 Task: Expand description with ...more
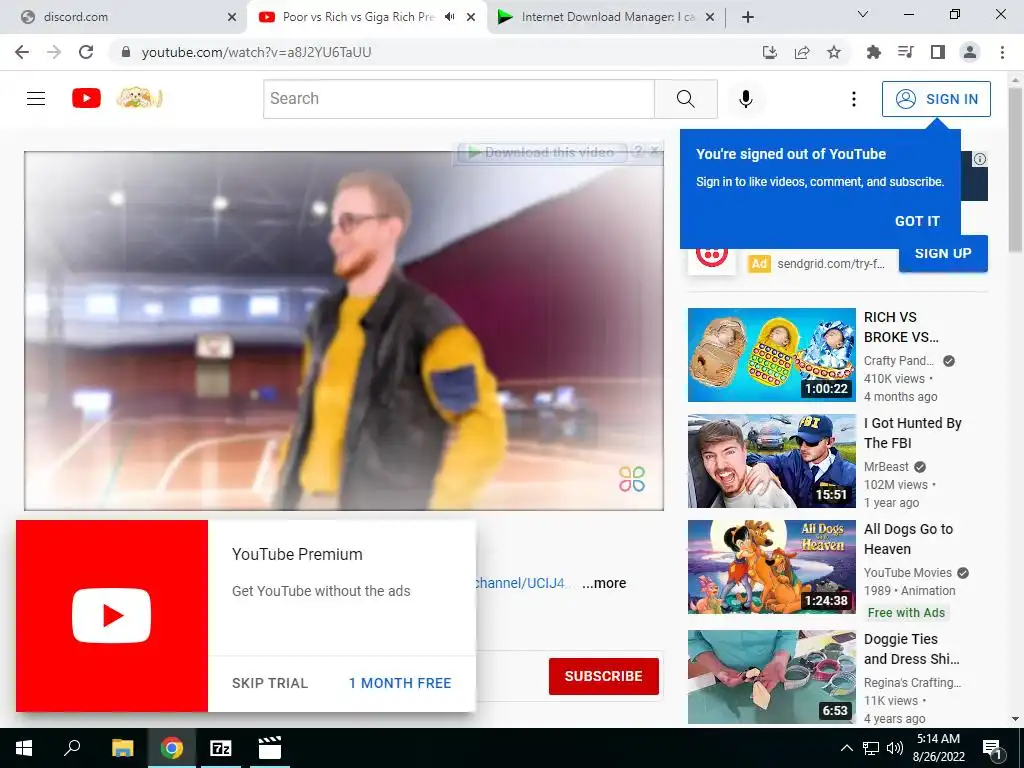pos(604,583)
